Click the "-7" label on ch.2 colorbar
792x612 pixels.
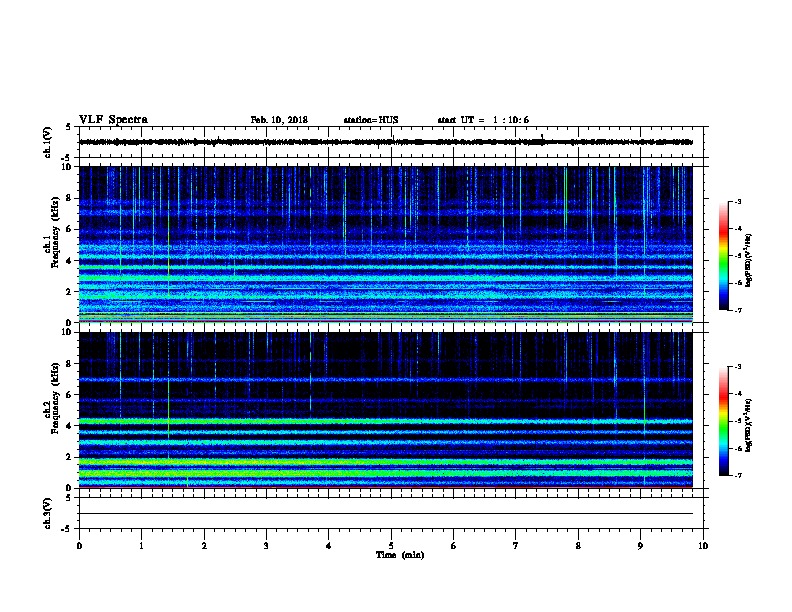[737, 475]
